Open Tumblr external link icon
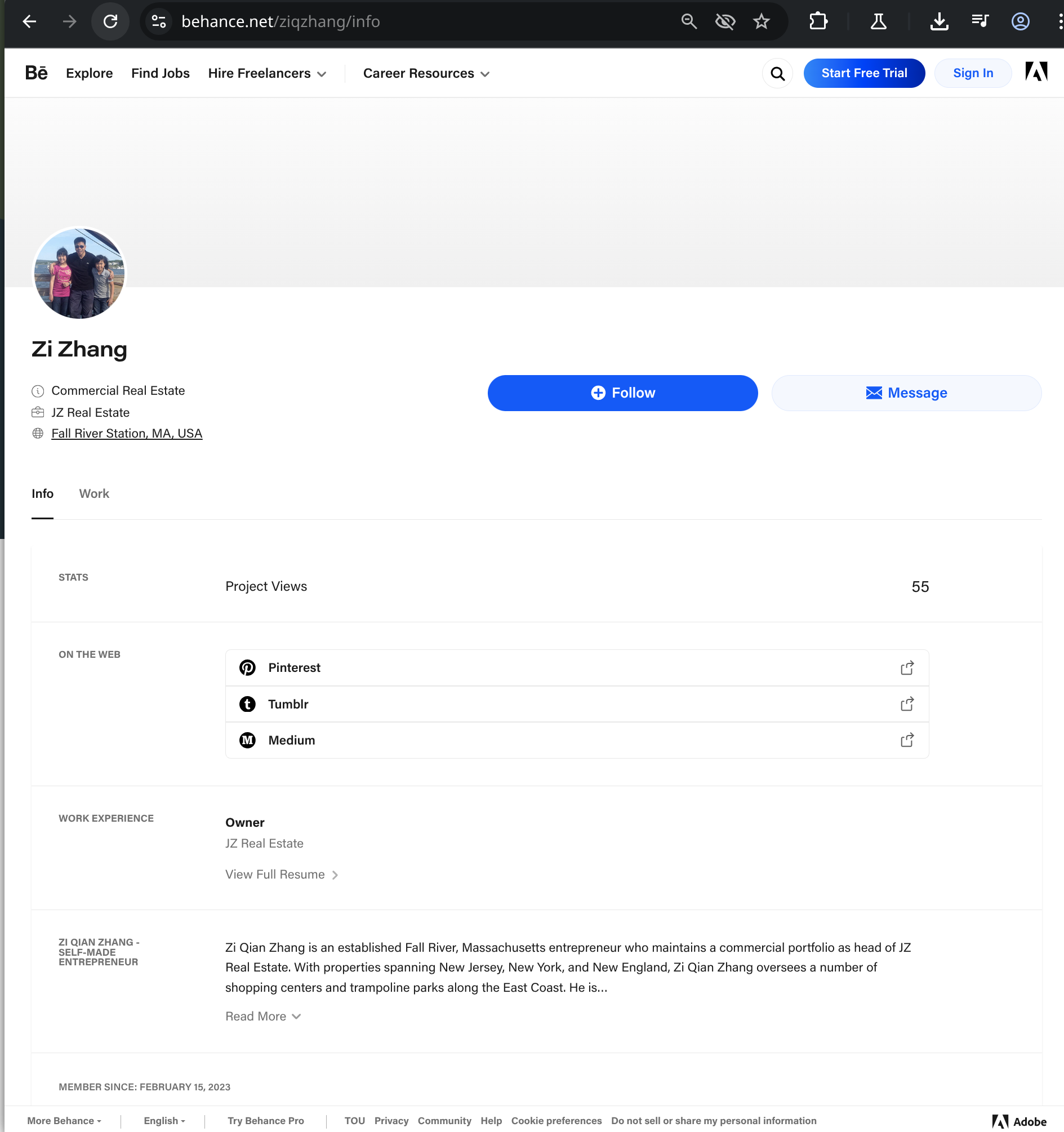Viewport: 1064px width, 1132px height. coord(907,705)
